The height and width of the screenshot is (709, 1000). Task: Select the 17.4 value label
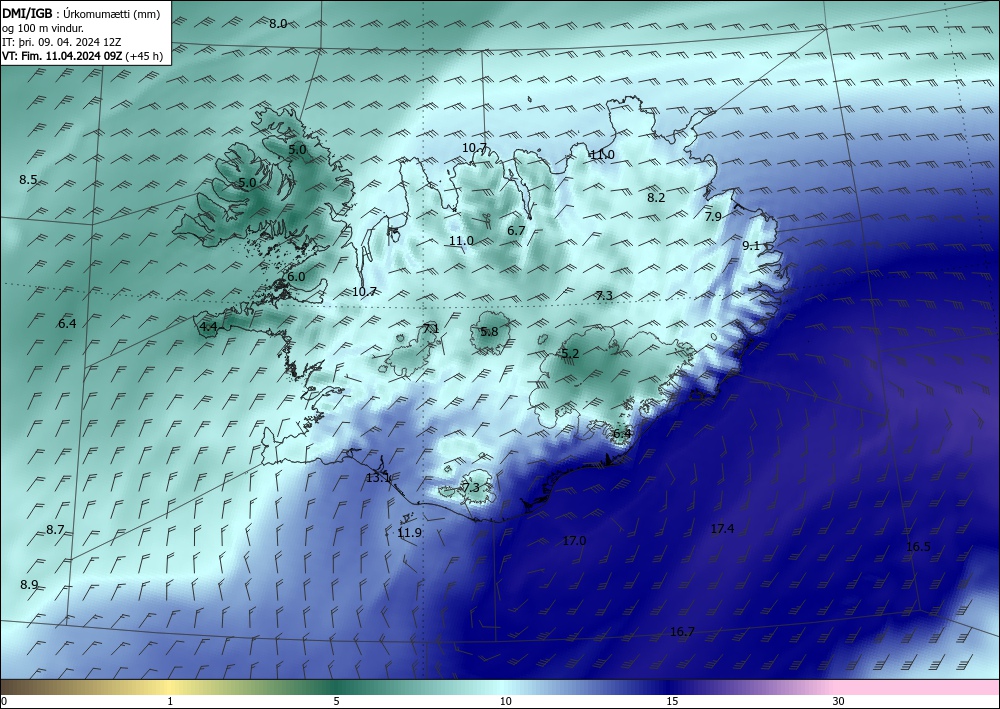[722, 529]
